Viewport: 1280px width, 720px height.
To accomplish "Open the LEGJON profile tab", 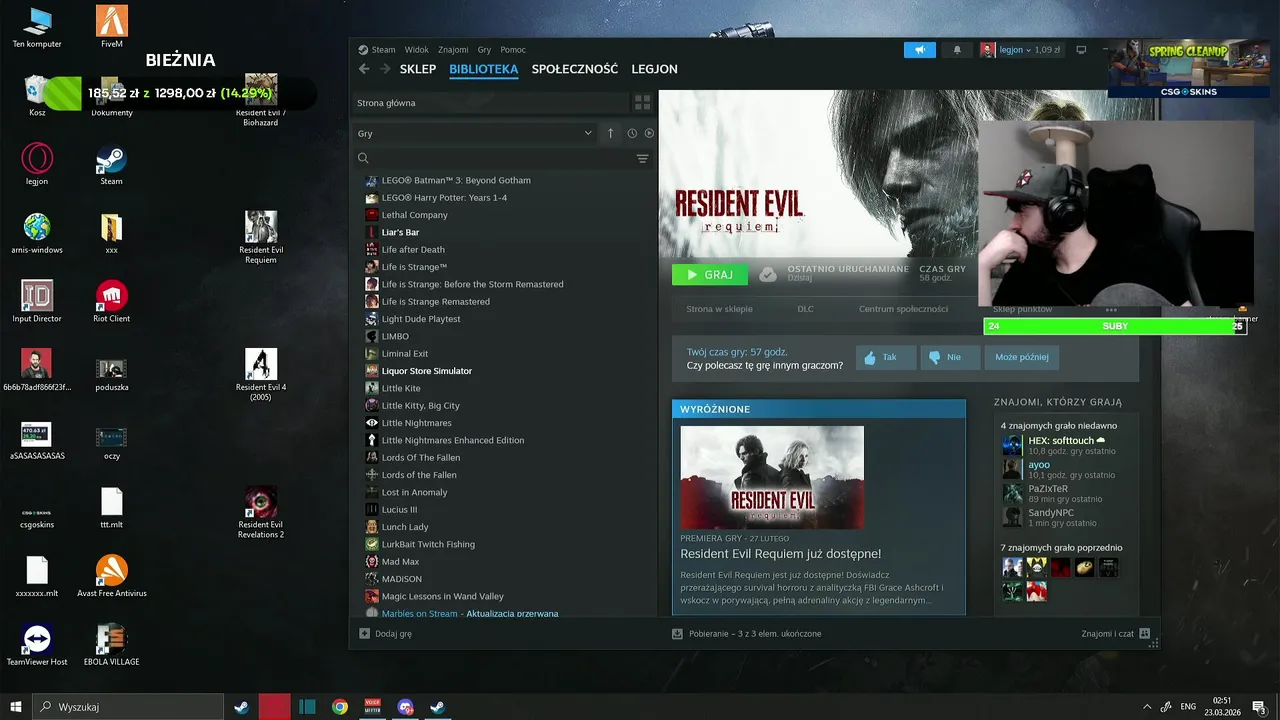I will [x=654, y=69].
